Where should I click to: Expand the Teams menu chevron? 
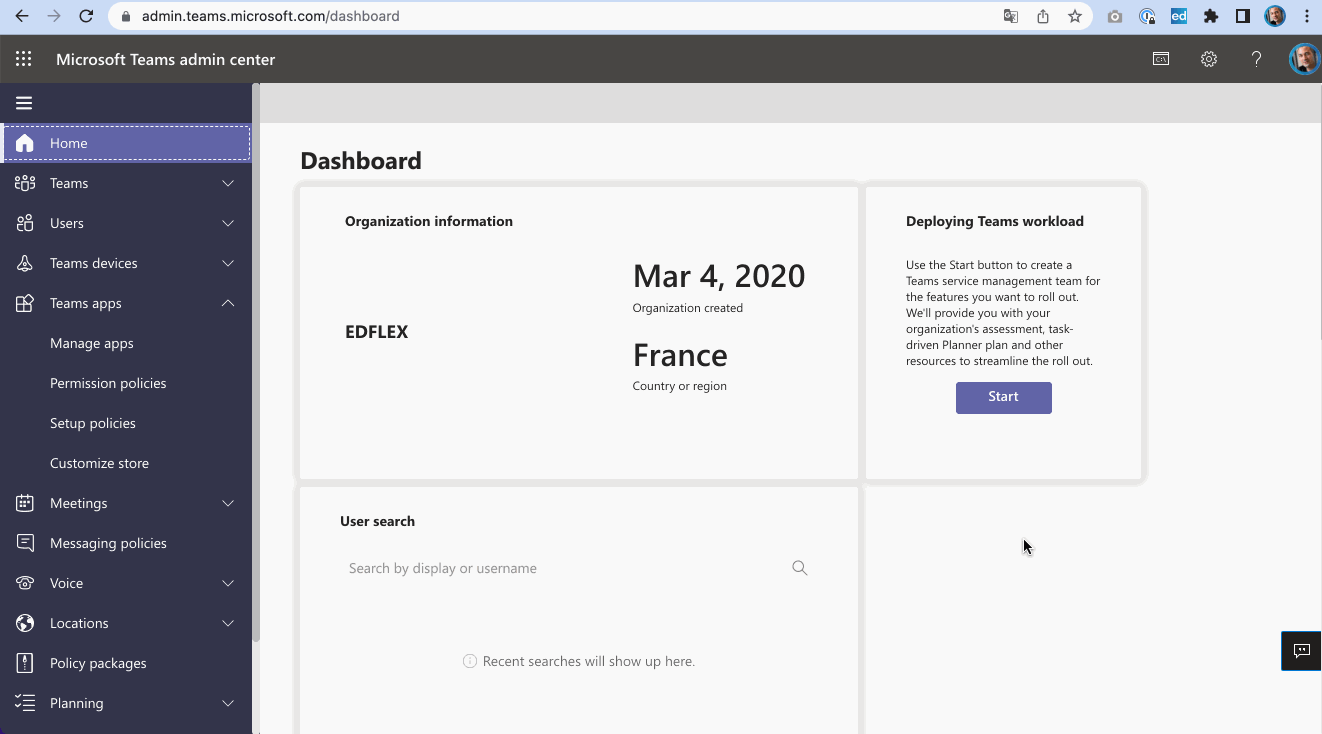coord(228,183)
